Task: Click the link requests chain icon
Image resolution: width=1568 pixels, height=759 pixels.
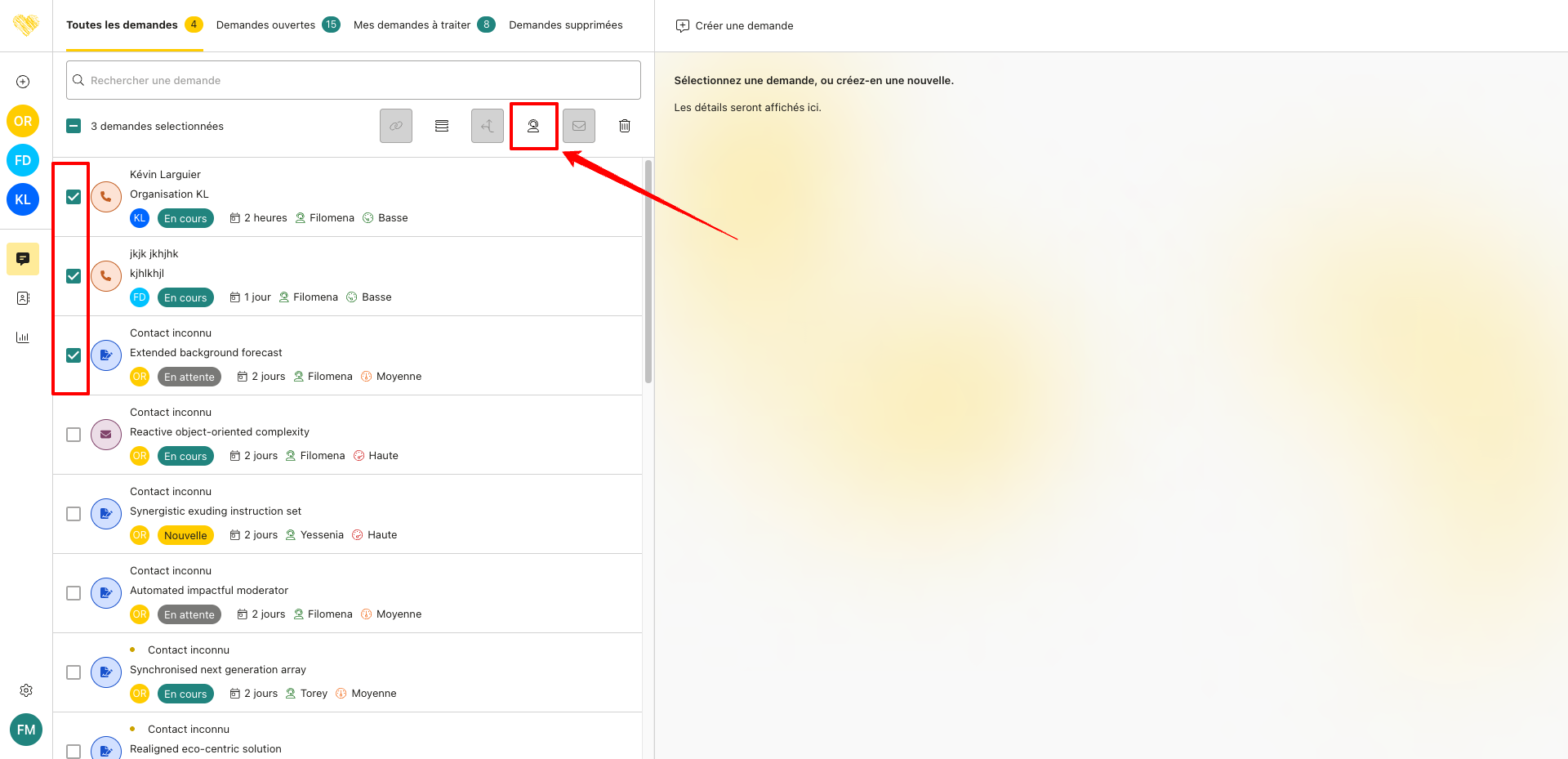Action: [x=396, y=126]
